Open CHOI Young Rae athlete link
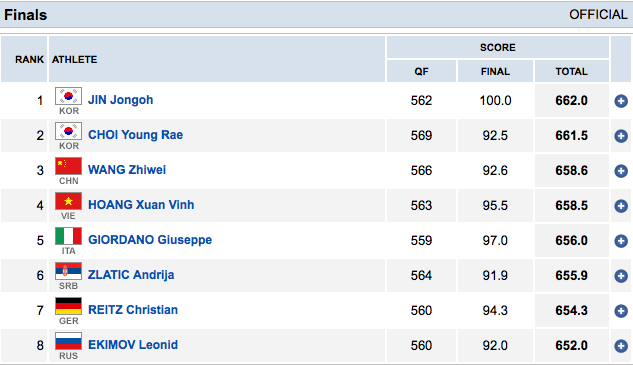 (136, 135)
